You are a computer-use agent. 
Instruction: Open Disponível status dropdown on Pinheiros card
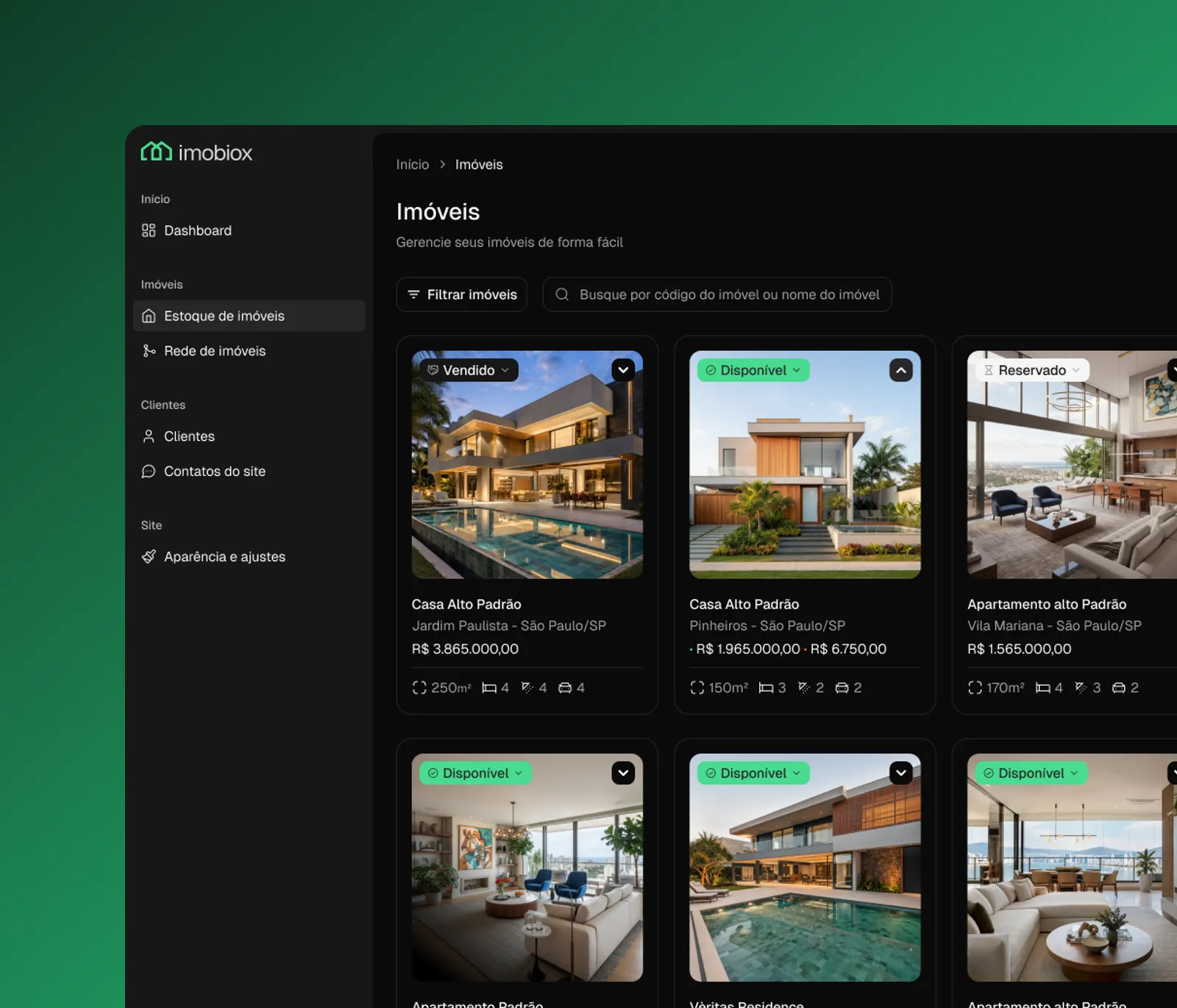753,370
